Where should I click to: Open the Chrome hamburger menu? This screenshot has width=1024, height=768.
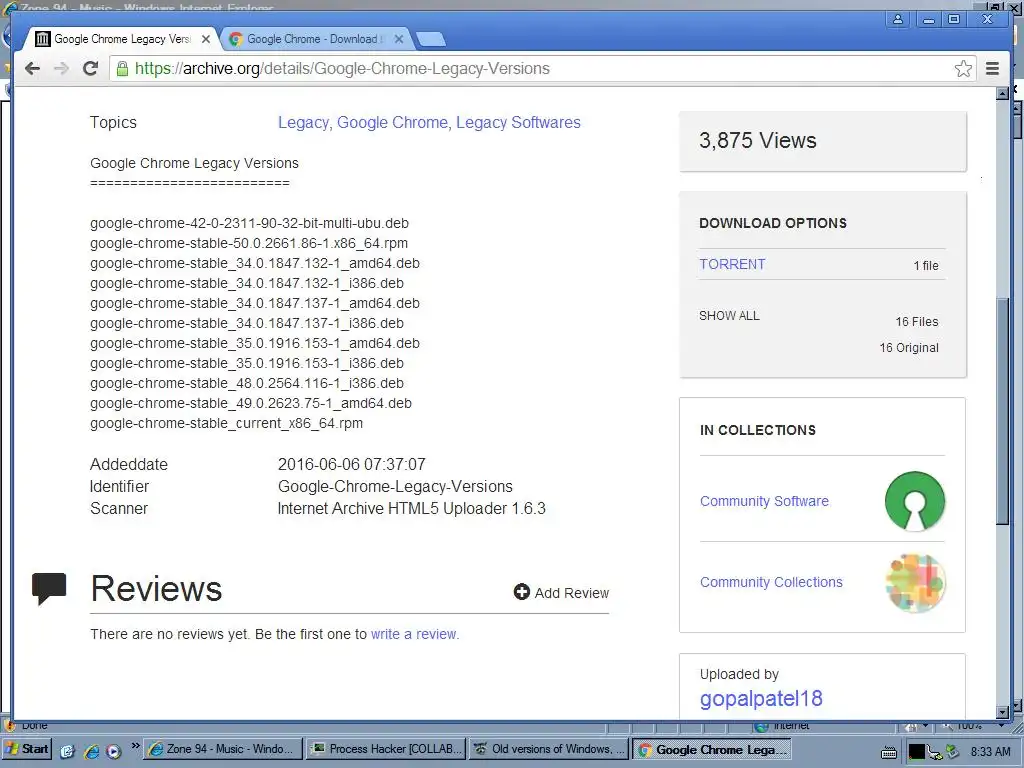coord(992,69)
